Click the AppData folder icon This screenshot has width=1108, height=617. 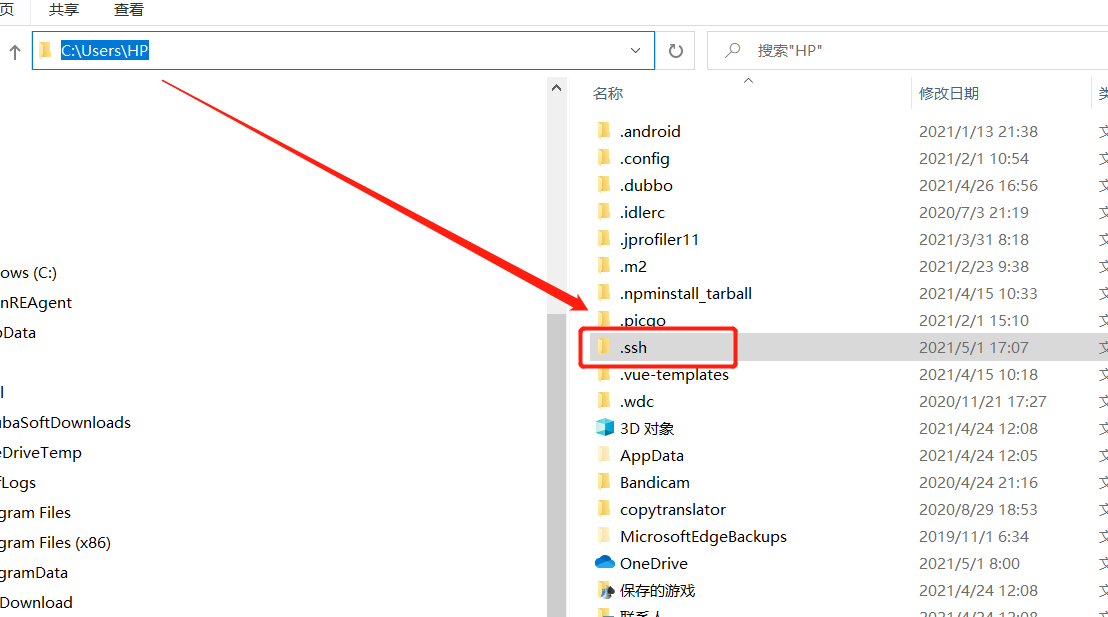pyautogui.click(x=604, y=455)
